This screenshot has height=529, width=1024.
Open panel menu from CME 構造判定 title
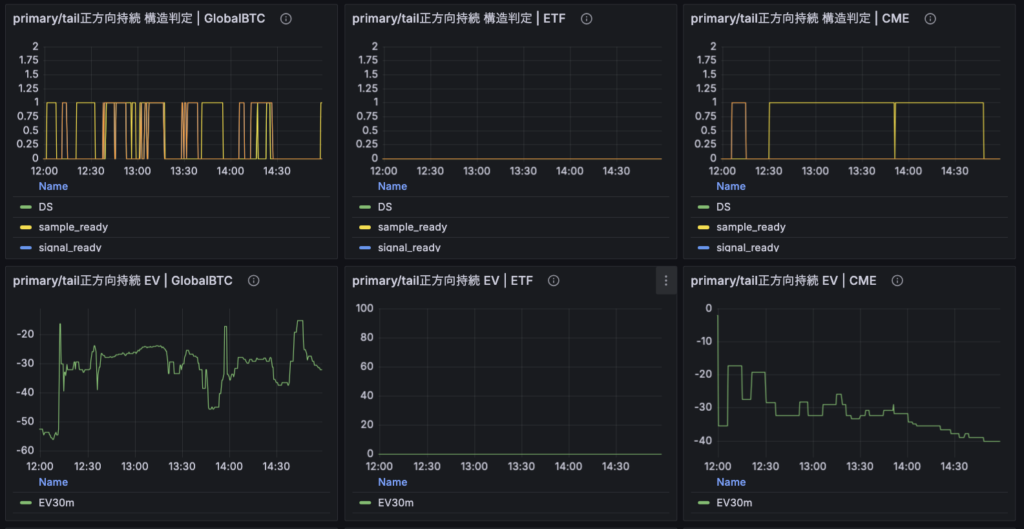tap(796, 19)
